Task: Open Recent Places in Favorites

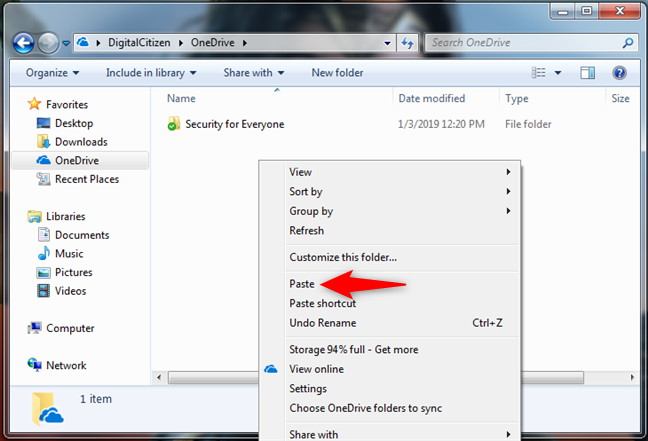Action: (87, 179)
